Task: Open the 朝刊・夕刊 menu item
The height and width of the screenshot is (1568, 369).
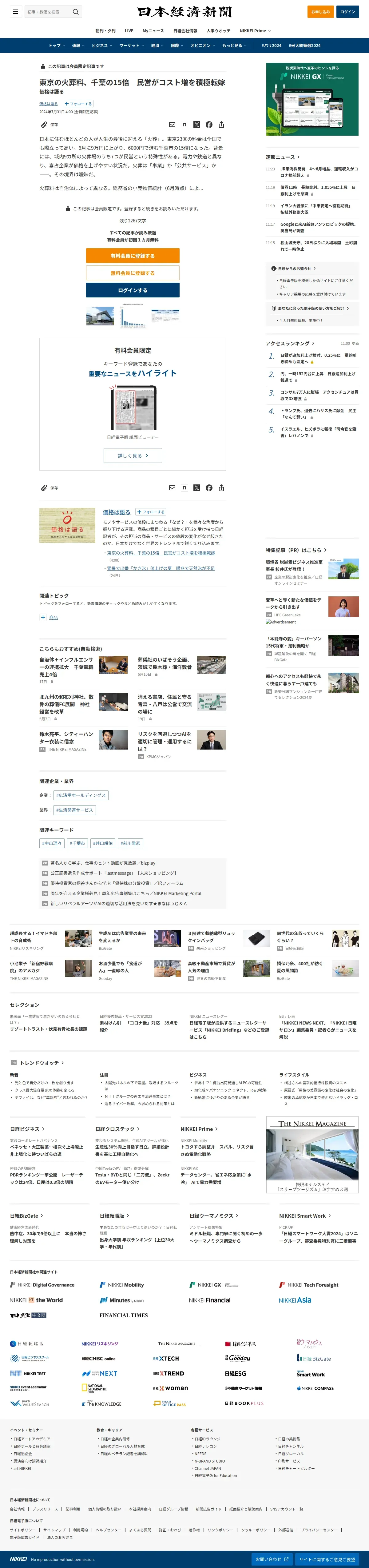Action: tap(105, 30)
